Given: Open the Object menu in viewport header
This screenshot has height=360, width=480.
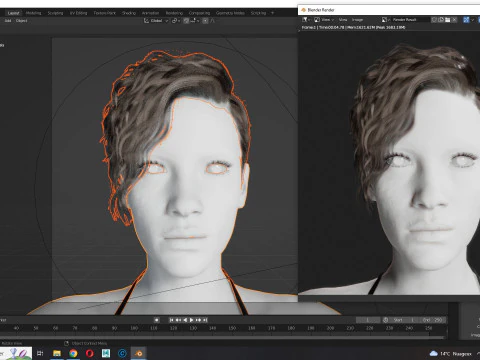Looking at the screenshot, I should (22, 21).
